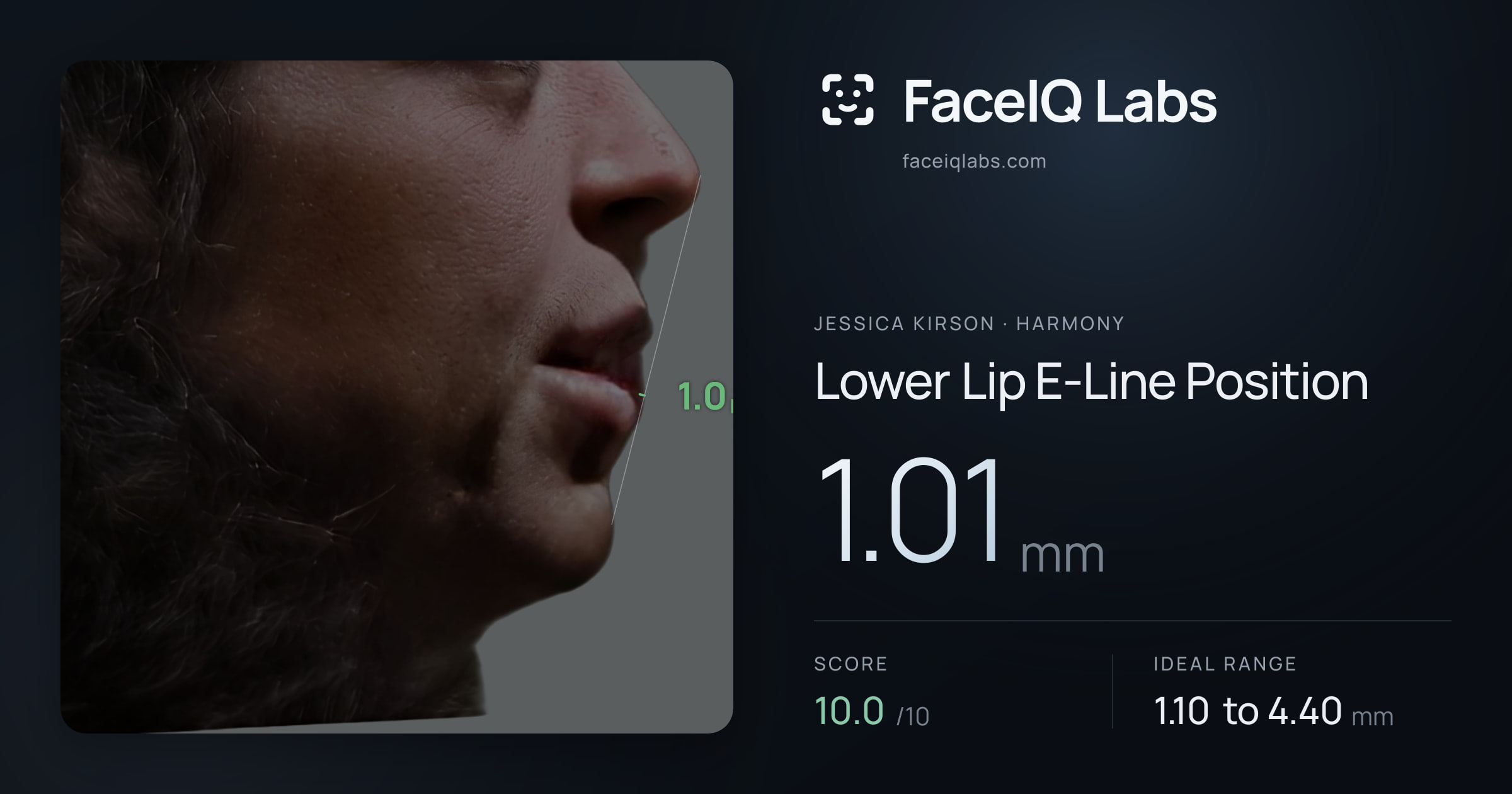
Task: Click the green tick marker at lower lip
Action: [x=642, y=395]
